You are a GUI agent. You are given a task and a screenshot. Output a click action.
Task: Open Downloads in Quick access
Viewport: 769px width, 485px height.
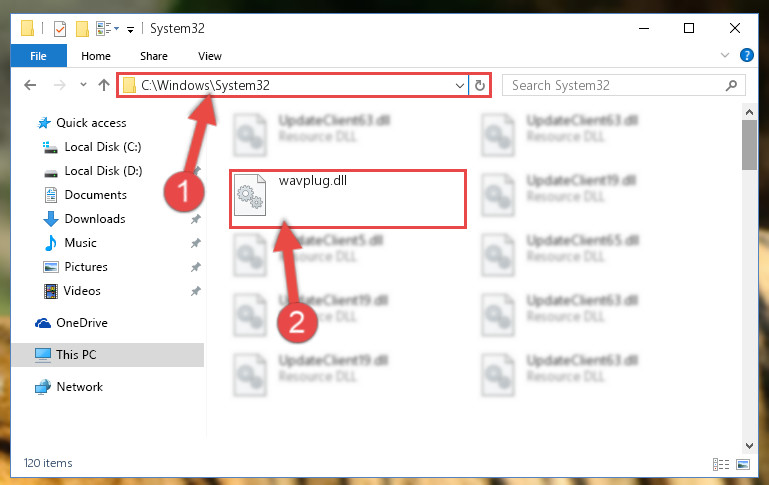coord(95,219)
